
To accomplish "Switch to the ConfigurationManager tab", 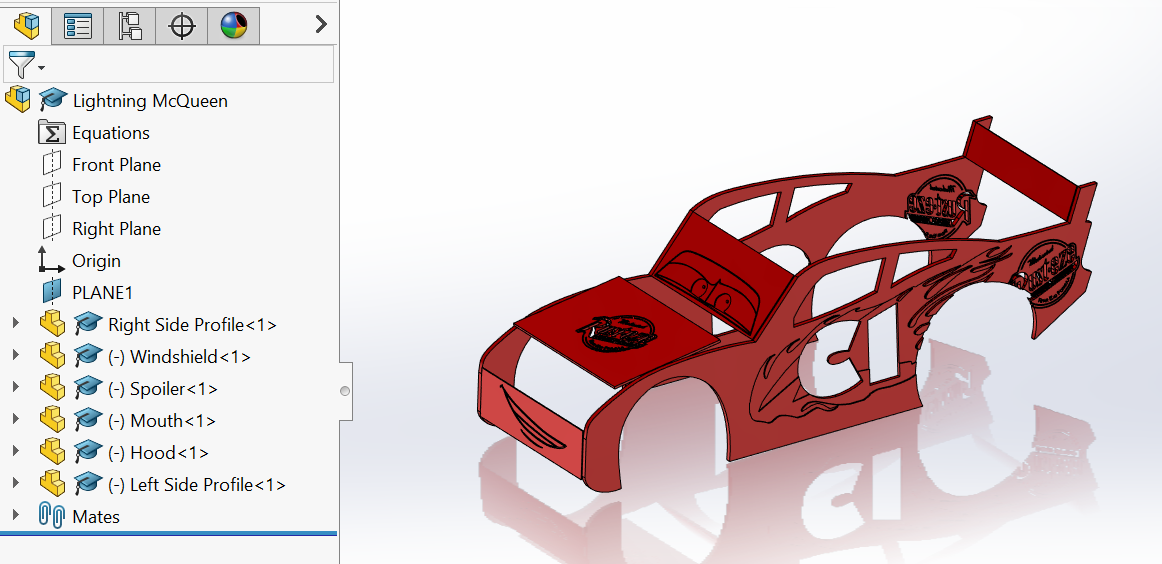I will point(130,26).
